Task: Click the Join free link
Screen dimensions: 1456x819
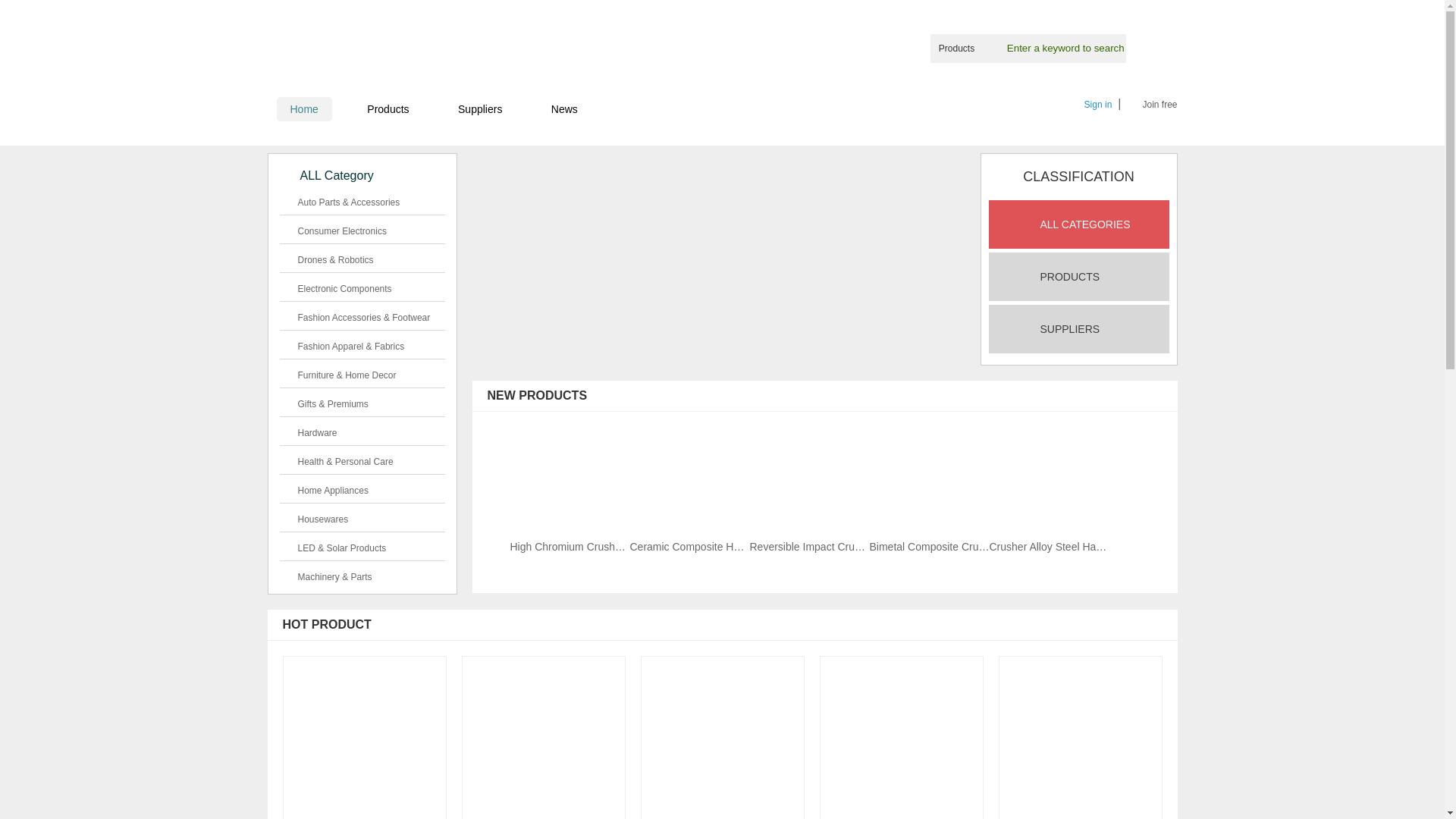Action: [1159, 105]
